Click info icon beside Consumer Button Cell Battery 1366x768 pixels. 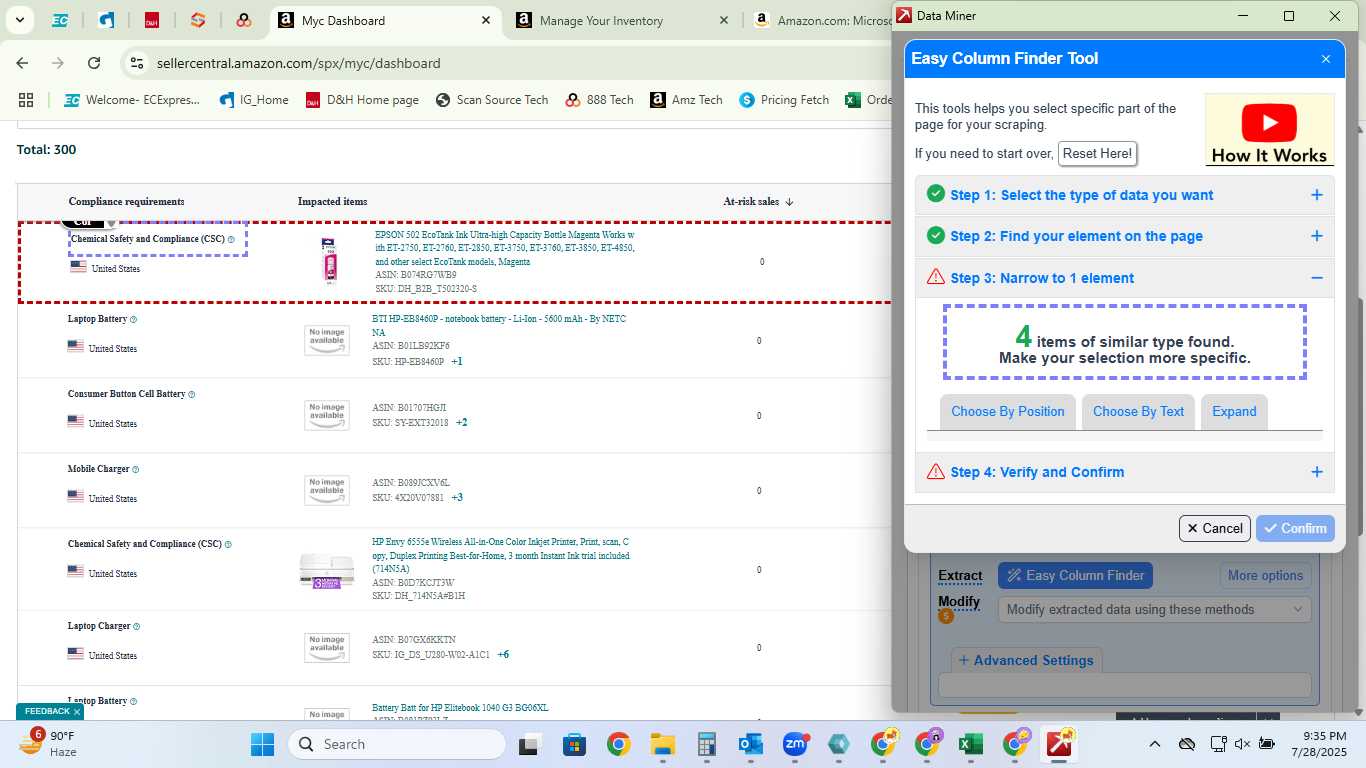click(192, 394)
